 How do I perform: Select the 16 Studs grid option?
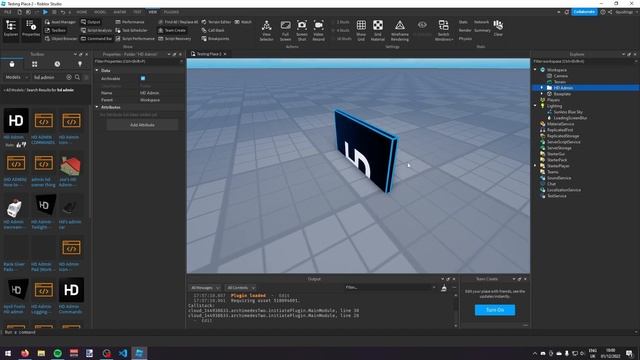342,38
